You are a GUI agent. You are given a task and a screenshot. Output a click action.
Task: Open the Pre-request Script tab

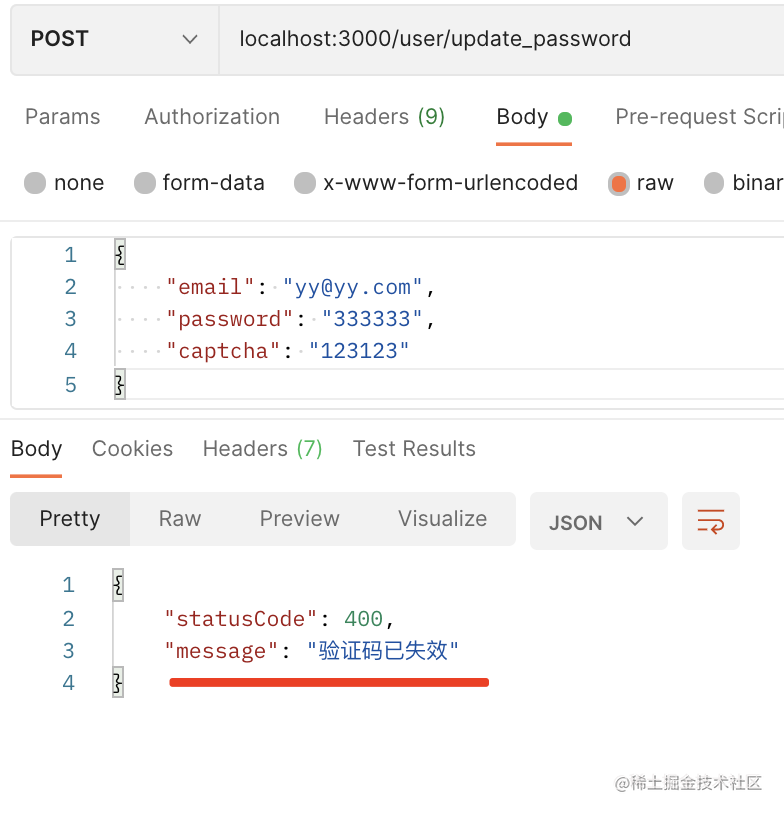click(x=699, y=117)
